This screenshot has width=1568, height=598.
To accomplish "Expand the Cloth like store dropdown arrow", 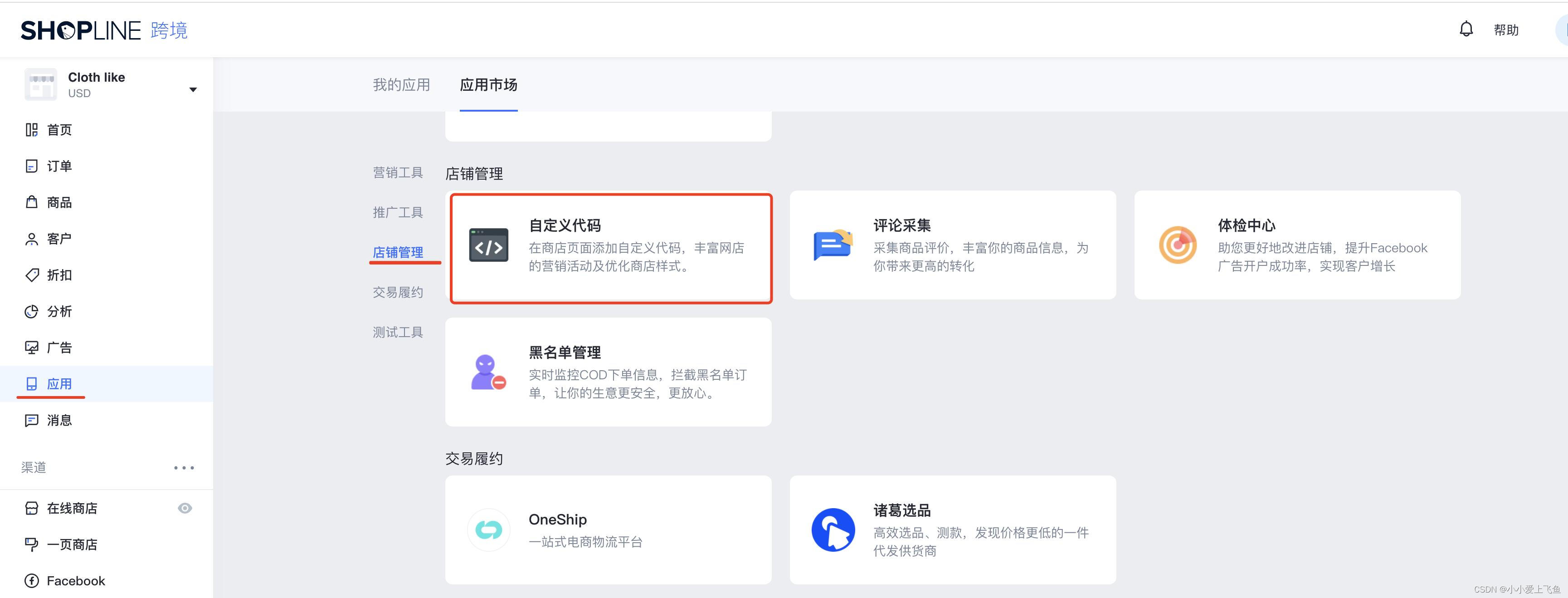I will click(193, 89).
